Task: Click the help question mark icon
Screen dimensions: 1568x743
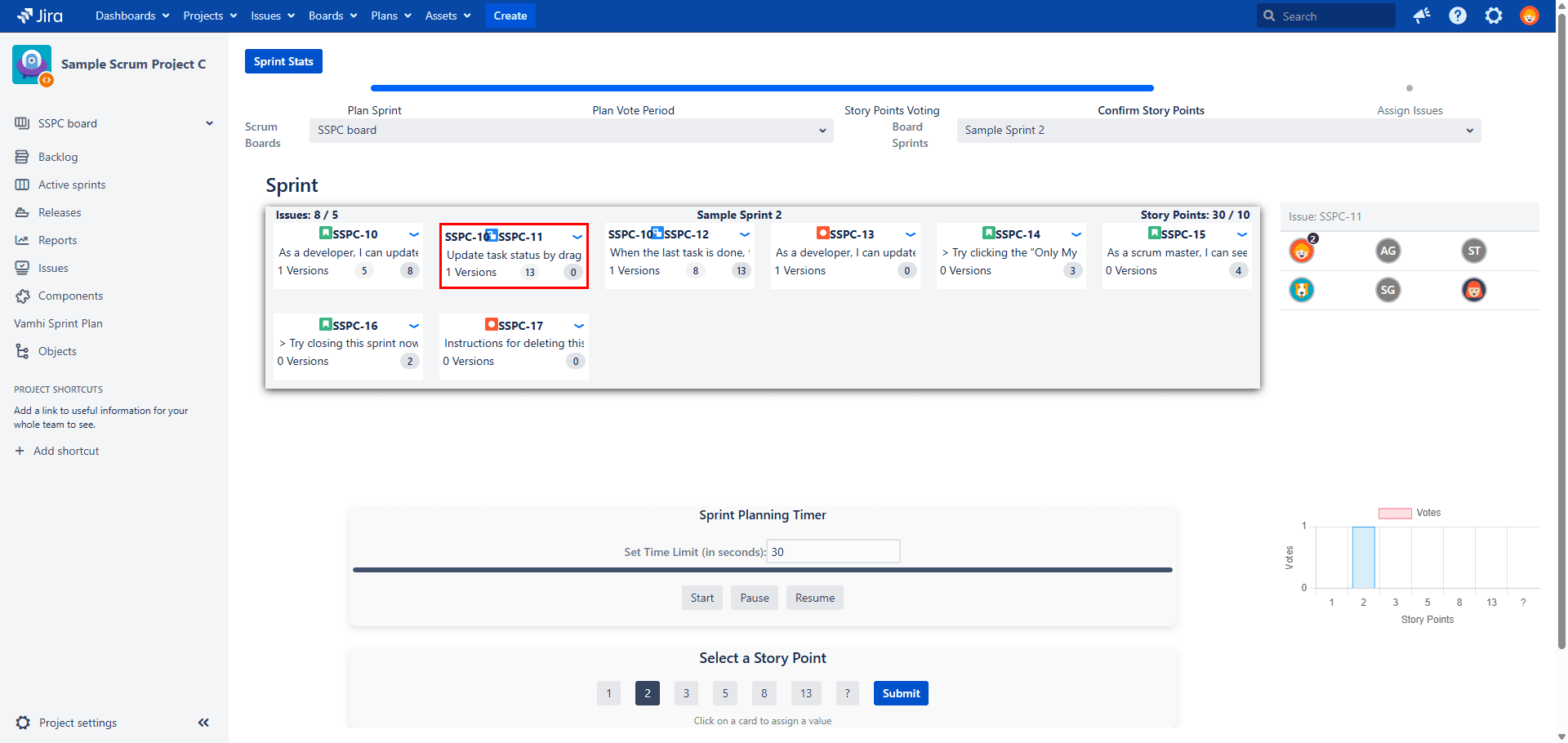Action: 1458,16
